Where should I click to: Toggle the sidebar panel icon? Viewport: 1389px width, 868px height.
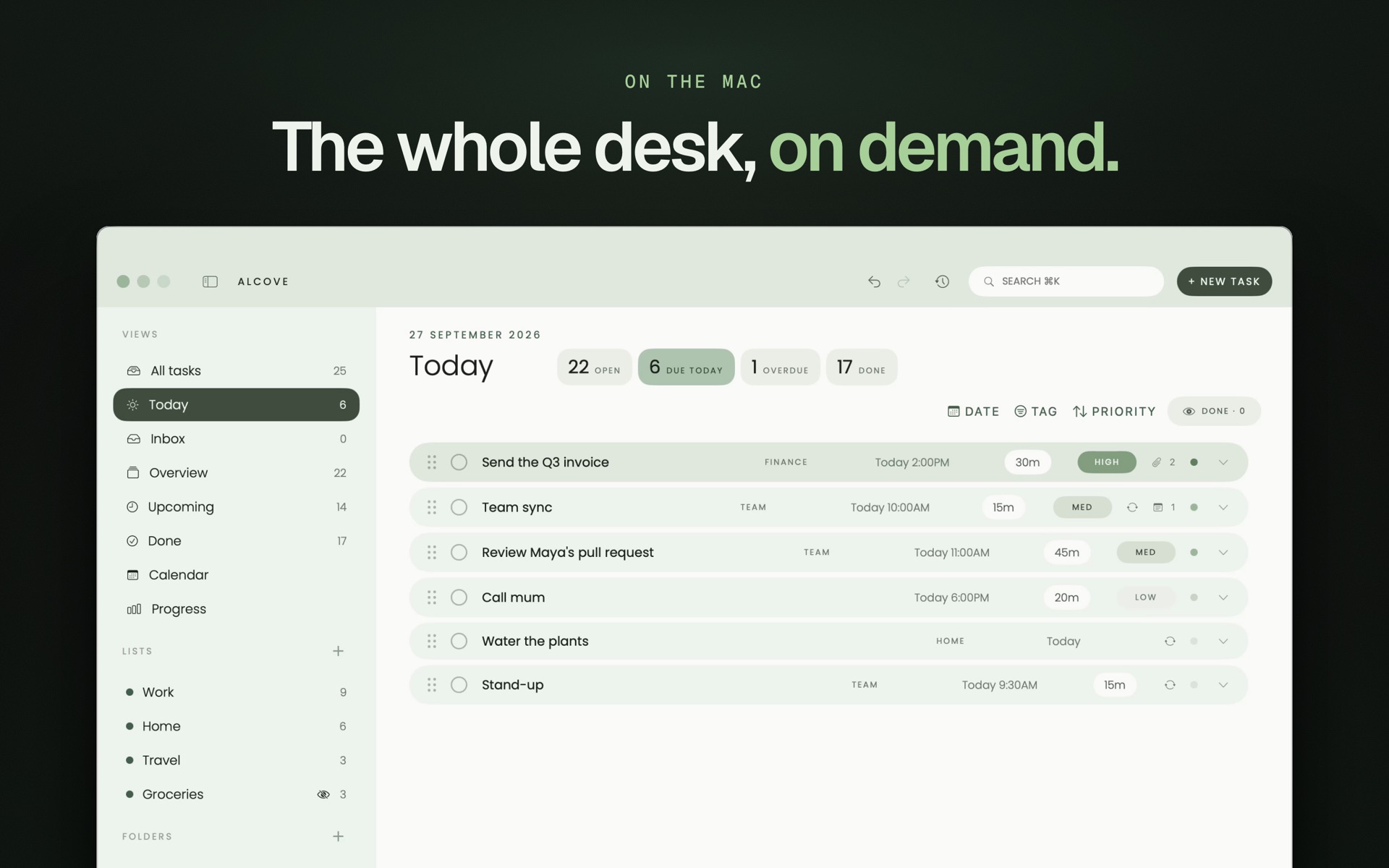[x=210, y=281]
